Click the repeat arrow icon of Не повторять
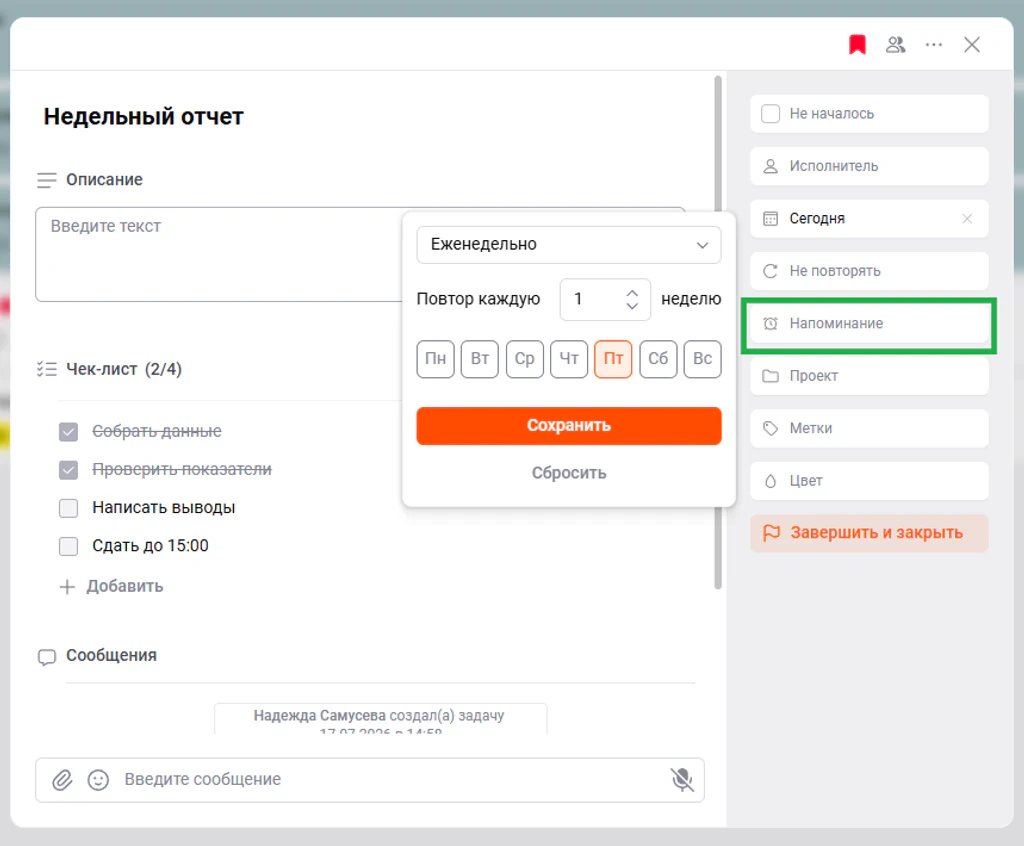The height and width of the screenshot is (846, 1024). [x=771, y=270]
